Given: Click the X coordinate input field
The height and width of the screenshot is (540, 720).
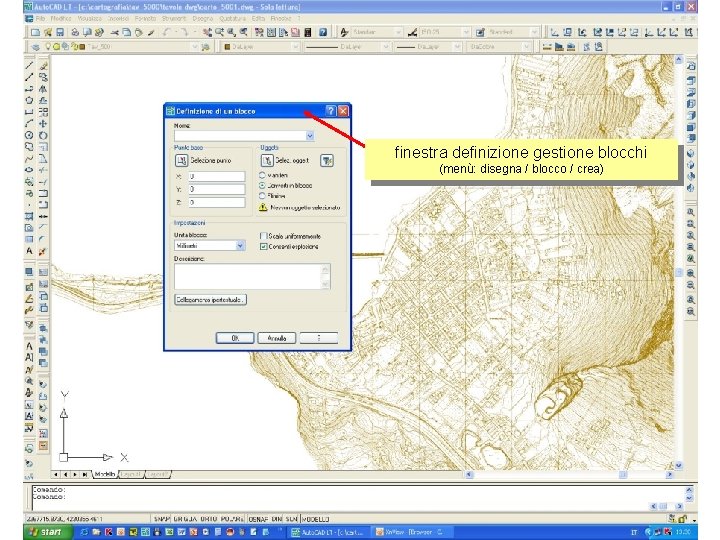Looking at the screenshot, I should (x=217, y=176).
